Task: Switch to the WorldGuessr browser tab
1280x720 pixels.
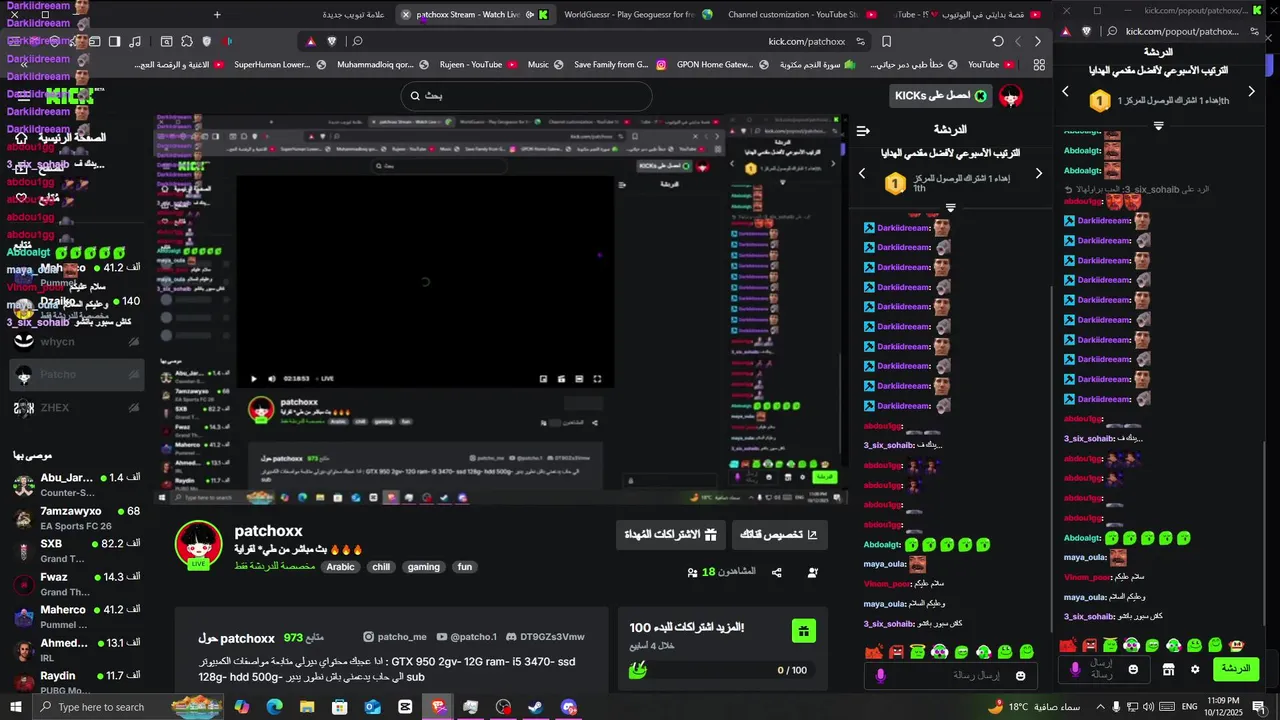Action: [x=638, y=14]
